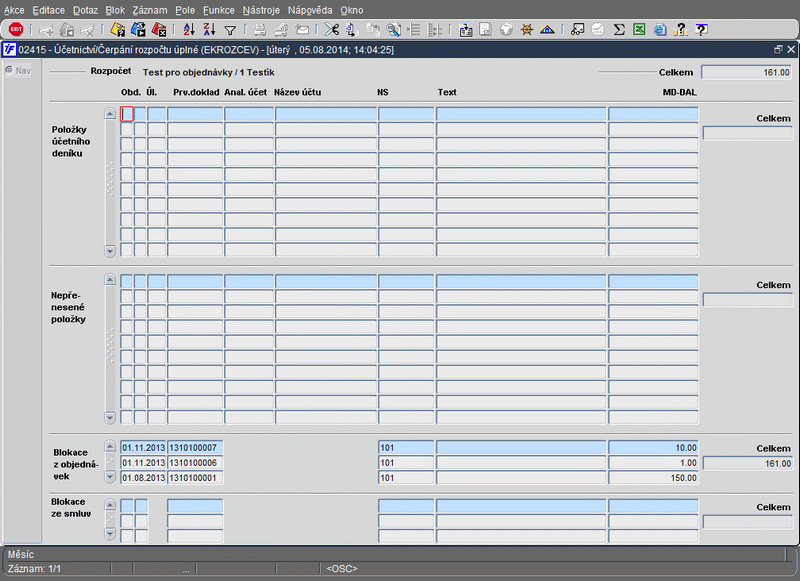Click scroll-down arrow of Nepřenesené položky

pos(110,417)
